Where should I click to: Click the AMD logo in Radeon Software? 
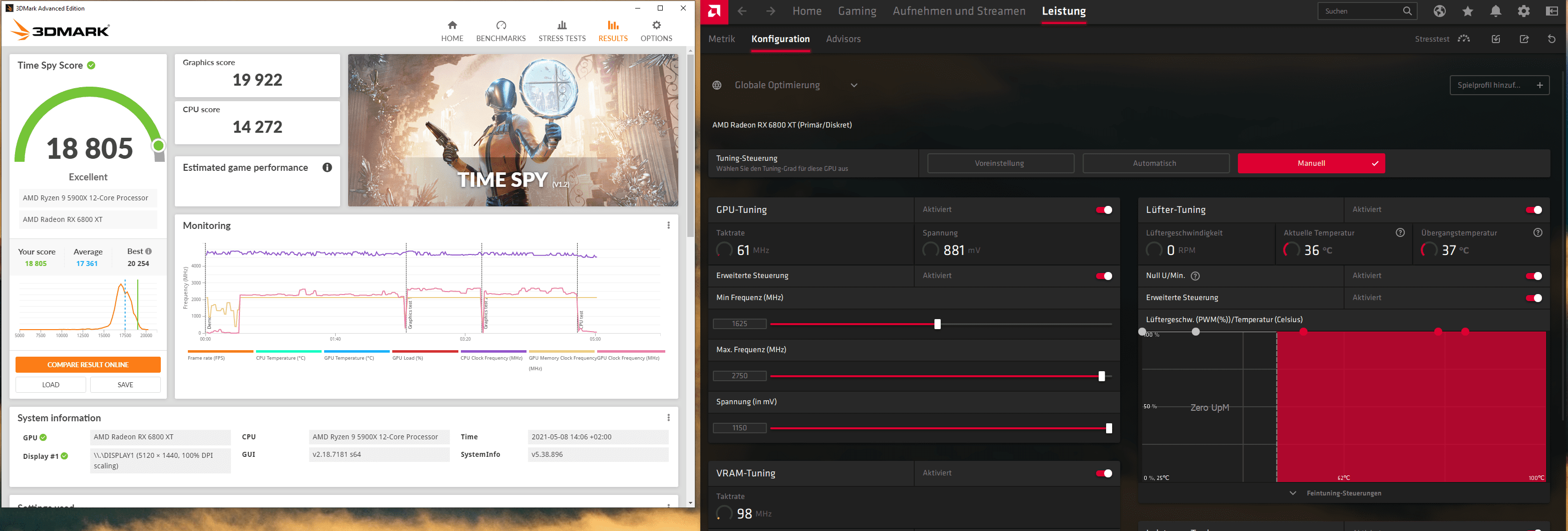click(714, 12)
